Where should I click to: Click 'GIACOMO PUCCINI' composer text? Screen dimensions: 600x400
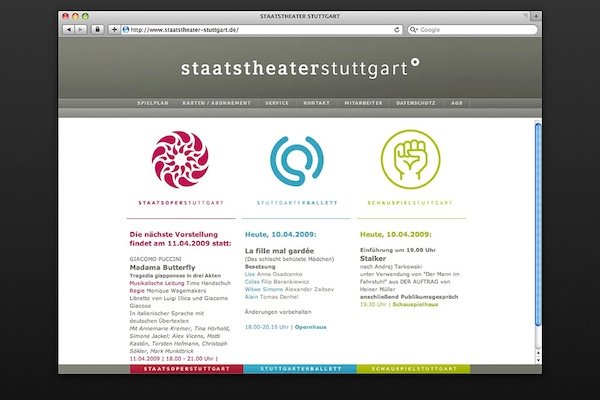[155, 259]
